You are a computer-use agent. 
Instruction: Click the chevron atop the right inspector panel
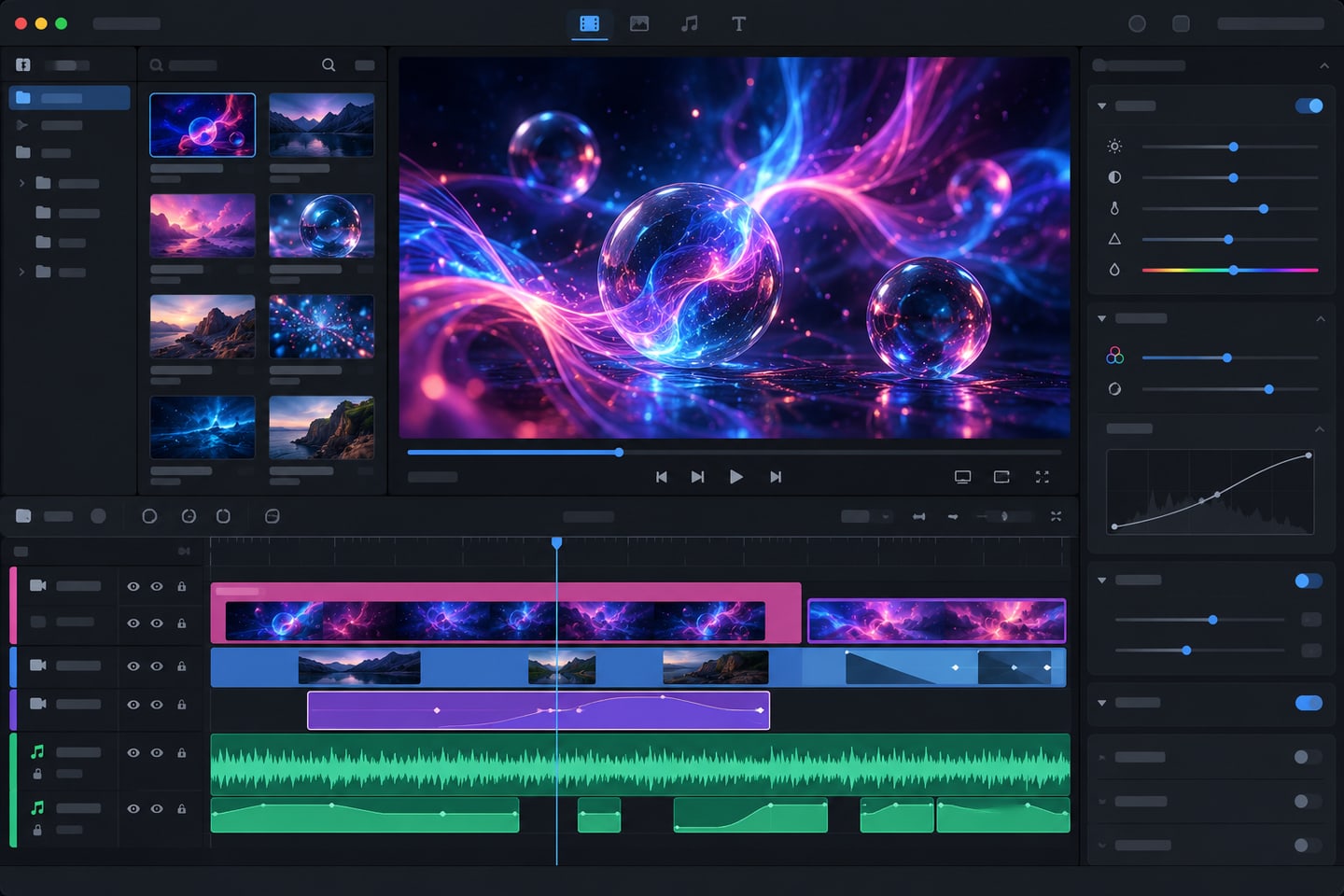pyautogui.click(x=1324, y=65)
